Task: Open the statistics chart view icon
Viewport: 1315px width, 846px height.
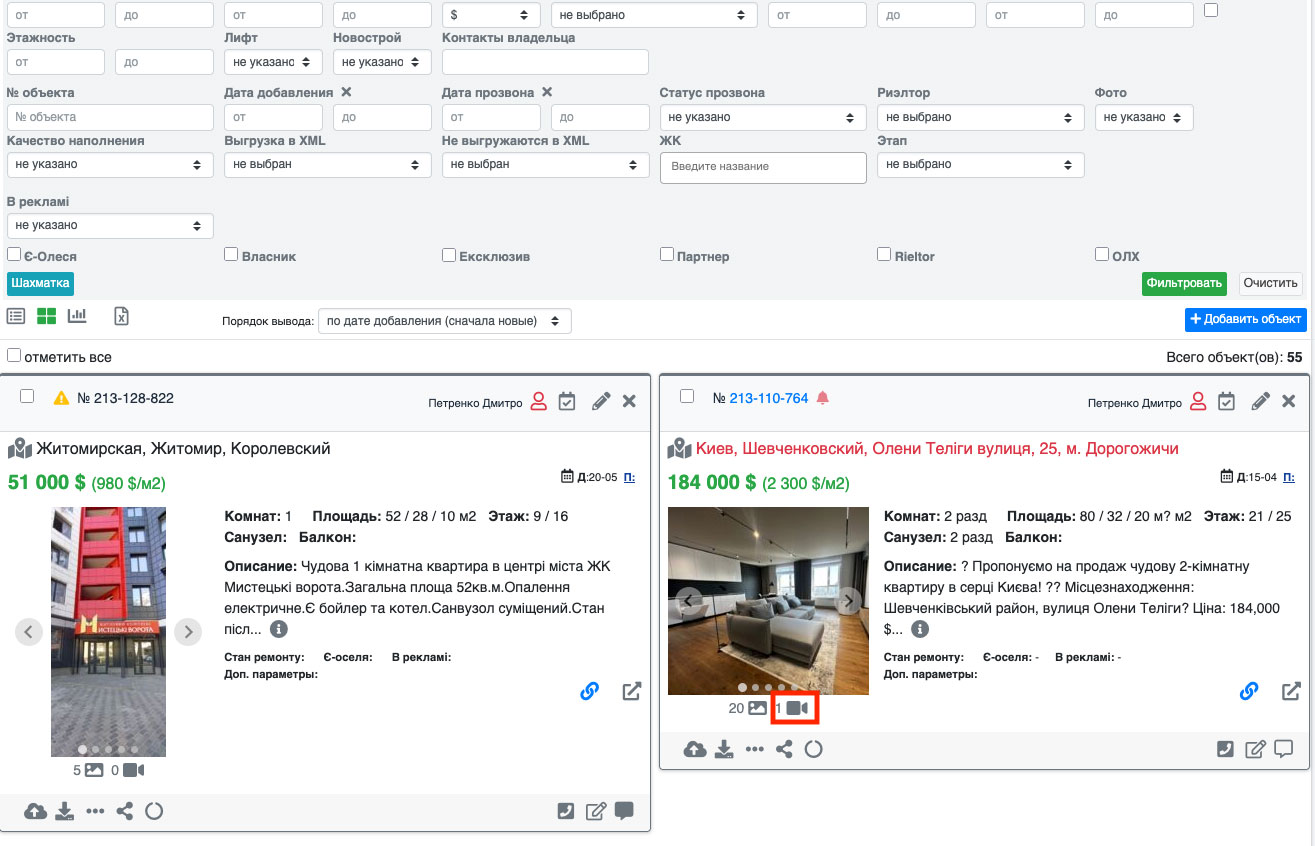Action: point(77,317)
